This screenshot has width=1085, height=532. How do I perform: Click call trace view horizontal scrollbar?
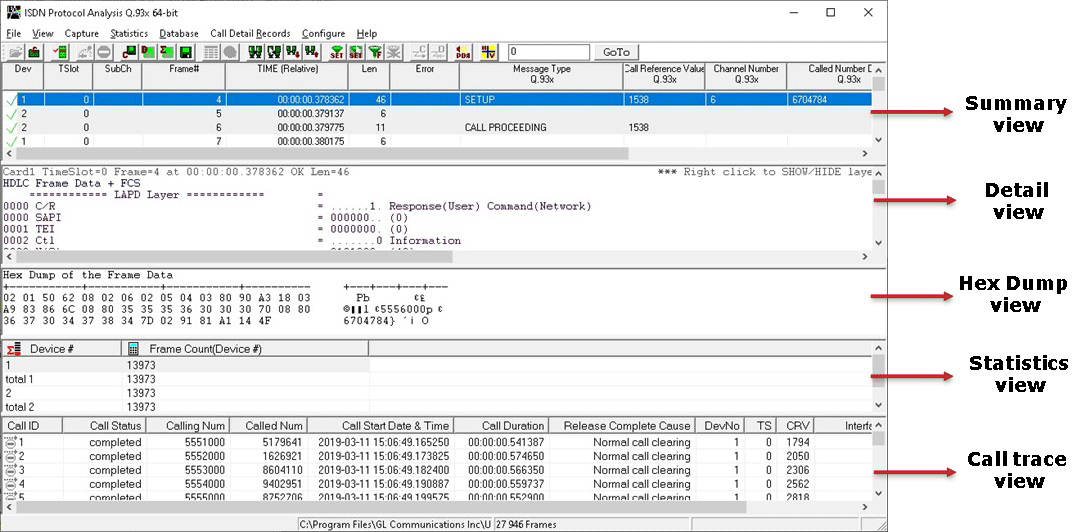pyautogui.click(x=381, y=507)
